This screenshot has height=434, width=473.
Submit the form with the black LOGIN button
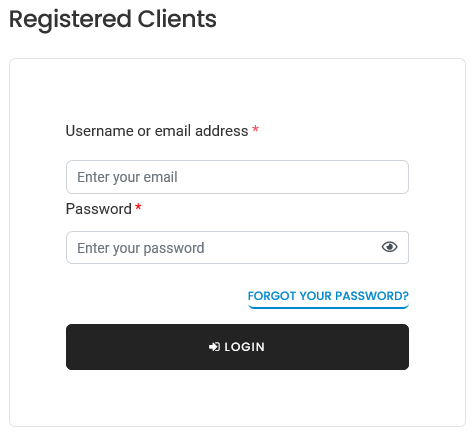pos(237,347)
